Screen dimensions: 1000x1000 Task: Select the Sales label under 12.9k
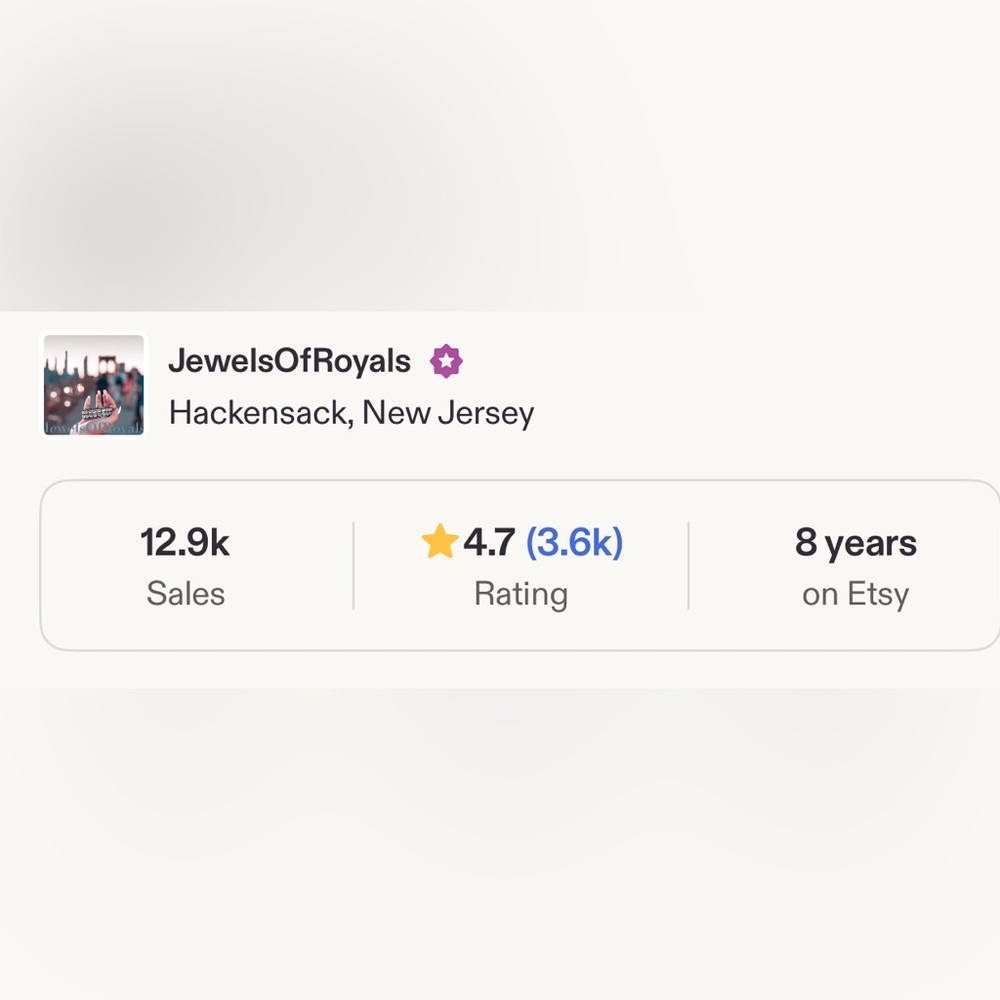[186, 594]
